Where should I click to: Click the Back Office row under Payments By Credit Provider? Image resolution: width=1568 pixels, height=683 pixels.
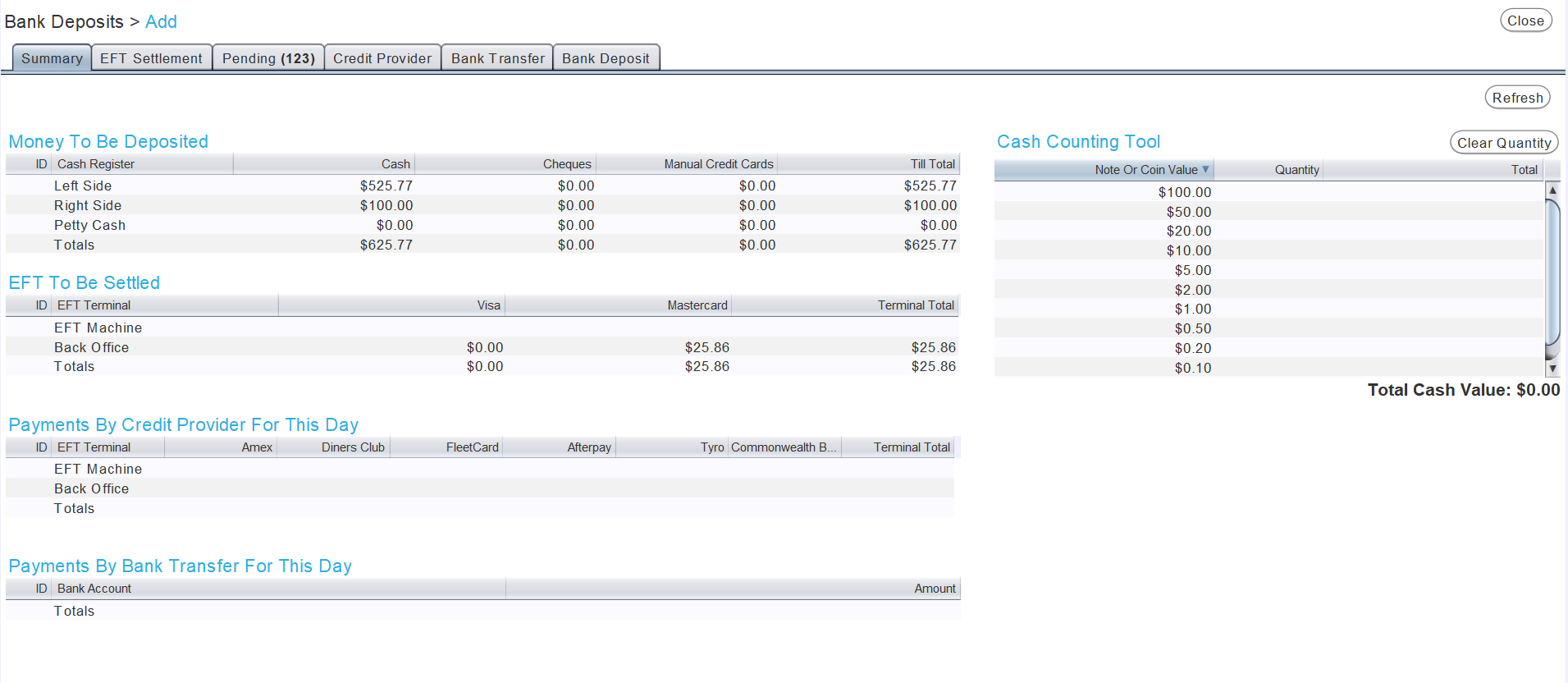click(480, 488)
